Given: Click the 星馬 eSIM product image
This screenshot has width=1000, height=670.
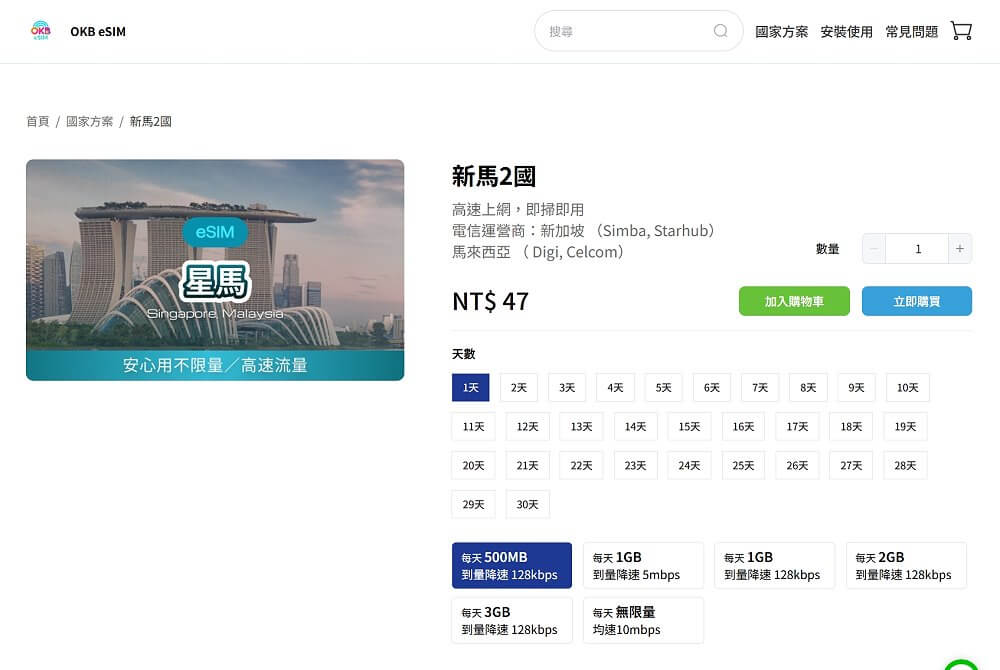Looking at the screenshot, I should 215,270.
